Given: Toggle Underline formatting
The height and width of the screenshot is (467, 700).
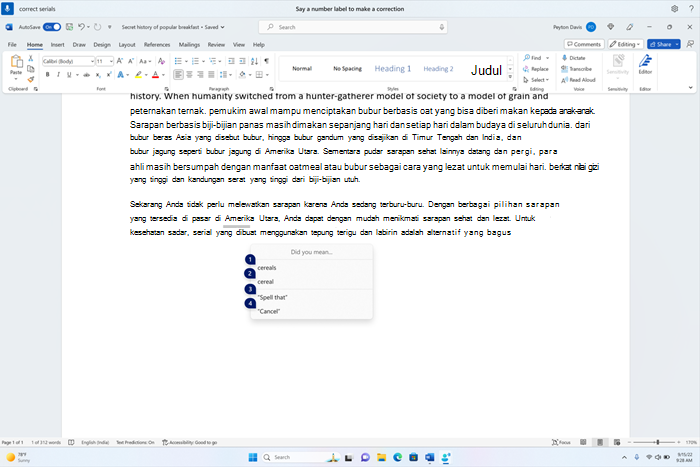Looking at the screenshot, I should [x=69, y=75].
